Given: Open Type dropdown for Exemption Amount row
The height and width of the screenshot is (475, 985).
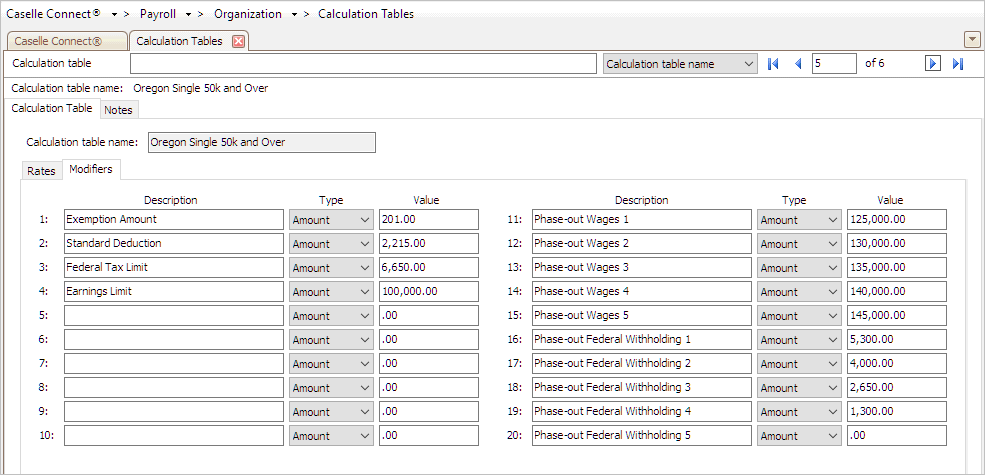Looking at the screenshot, I should [x=331, y=220].
